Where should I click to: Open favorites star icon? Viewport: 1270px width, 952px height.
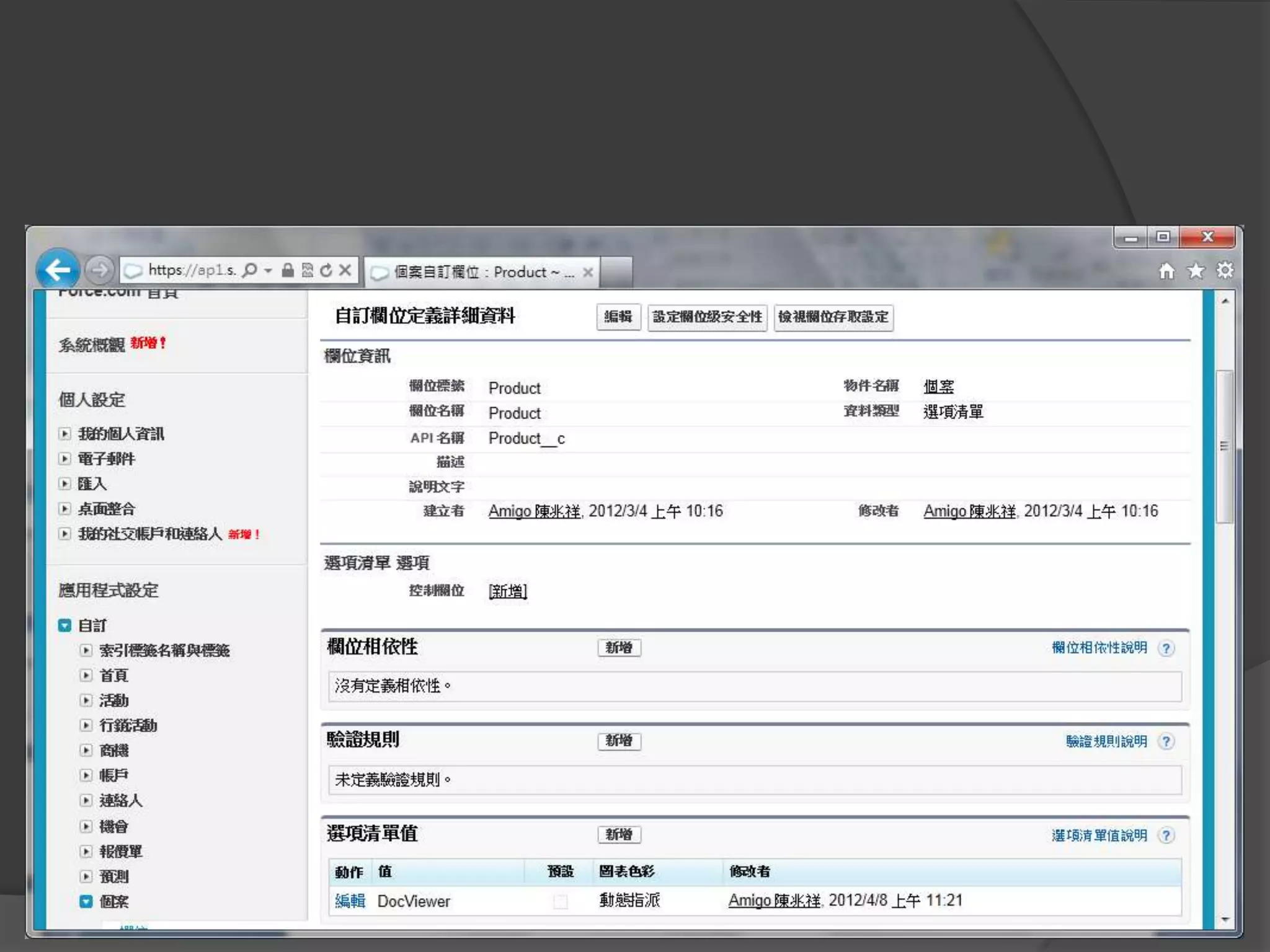point(1196,271)
